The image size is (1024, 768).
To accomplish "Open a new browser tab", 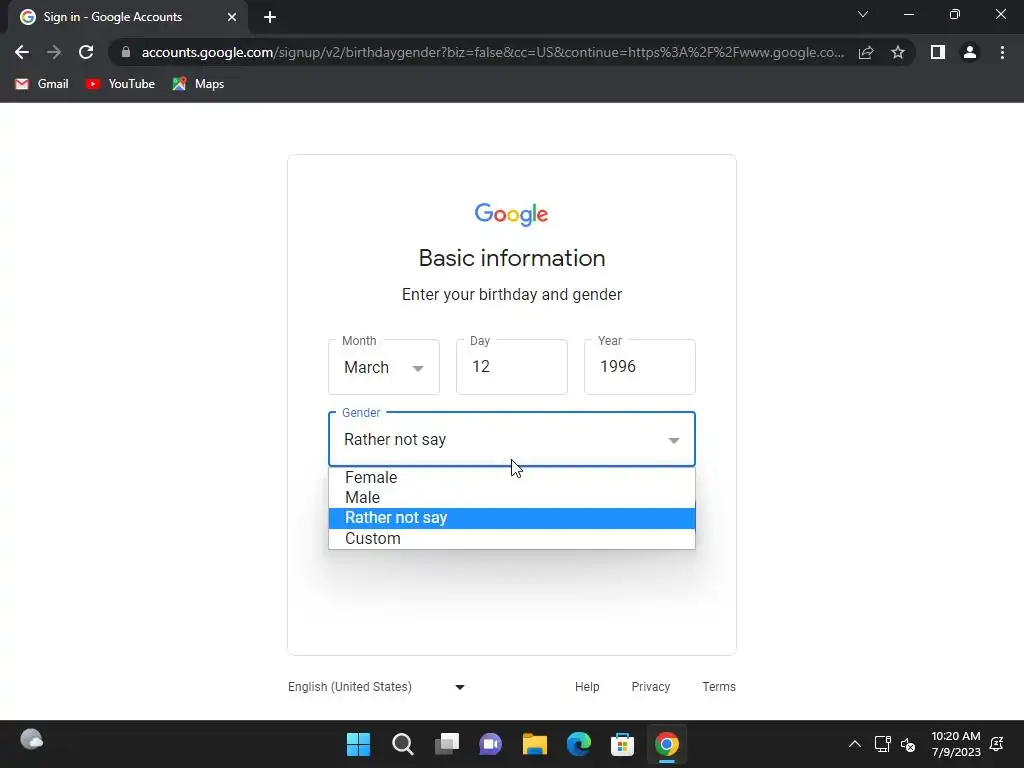I will 270,17.
